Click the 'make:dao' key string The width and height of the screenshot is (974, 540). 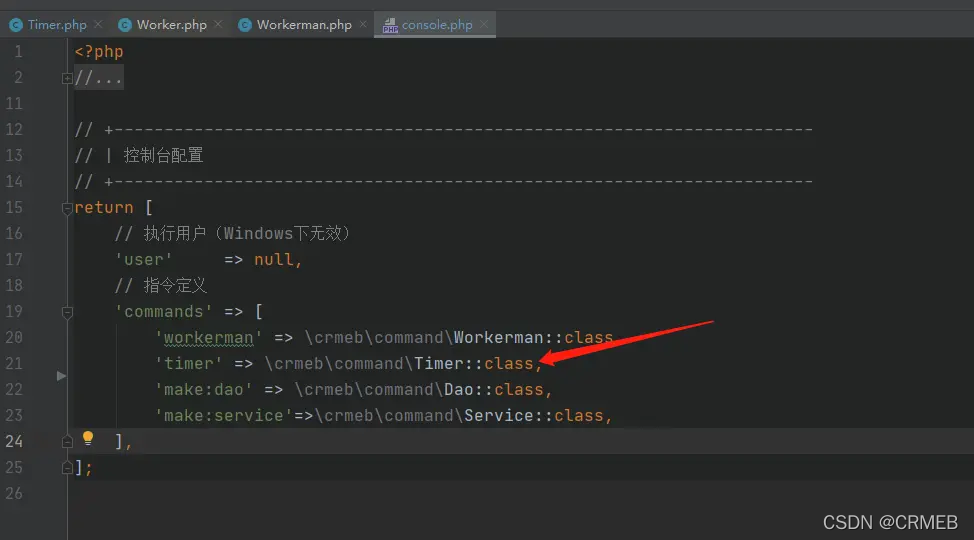(204, 390)
